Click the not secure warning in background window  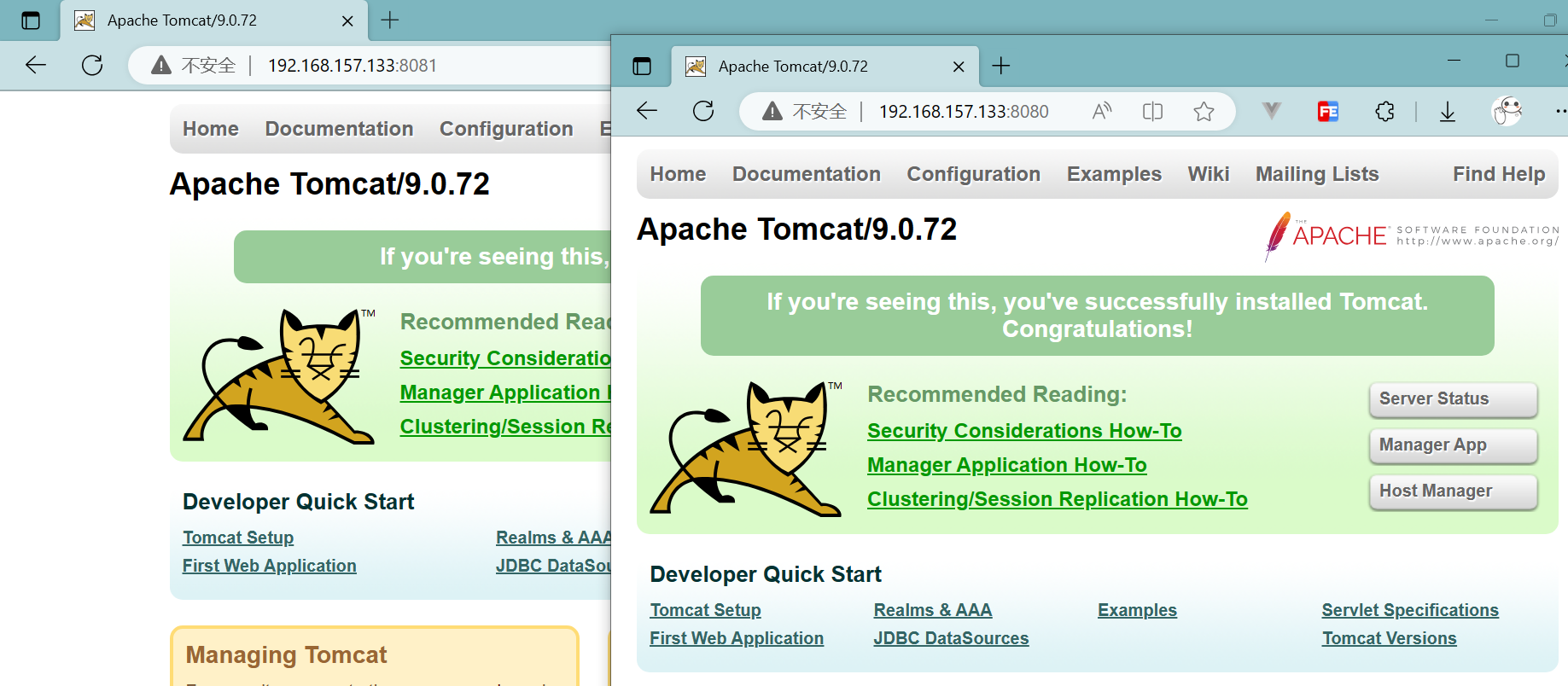(194, 65)
